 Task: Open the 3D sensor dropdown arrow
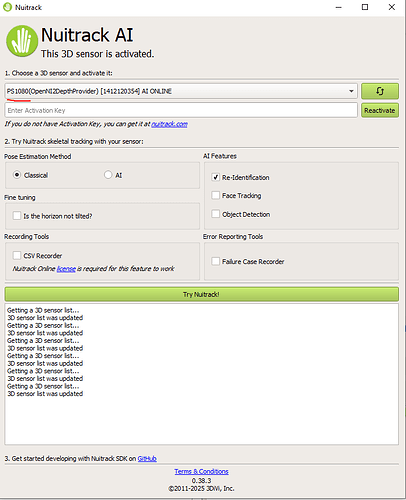(351, 91)
